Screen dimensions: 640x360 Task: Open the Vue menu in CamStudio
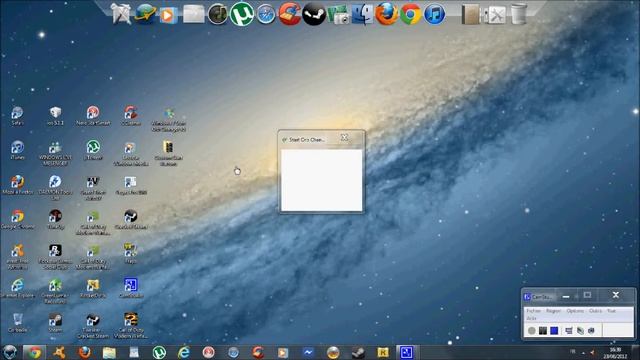point(611,311)
